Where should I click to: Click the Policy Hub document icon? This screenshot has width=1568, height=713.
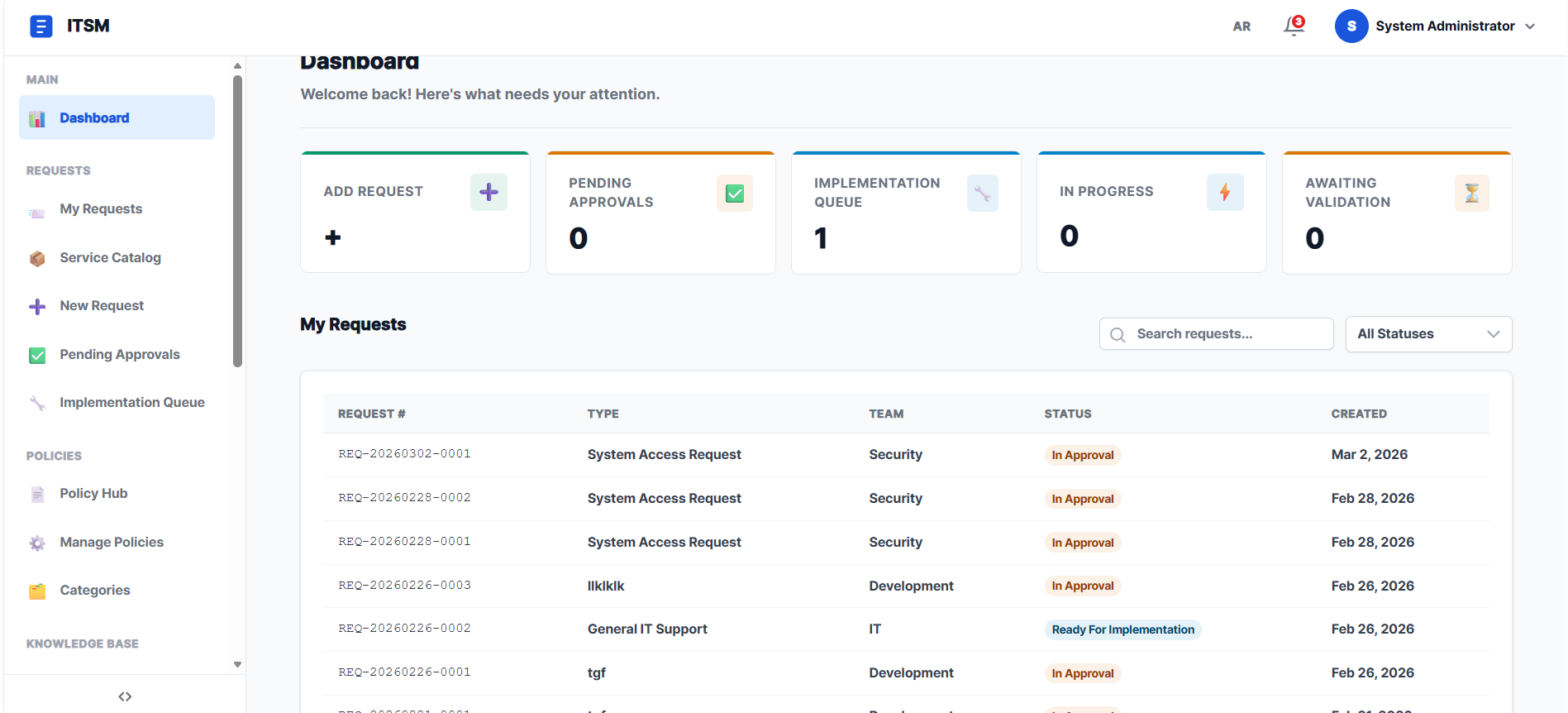[x=37, y=495]
